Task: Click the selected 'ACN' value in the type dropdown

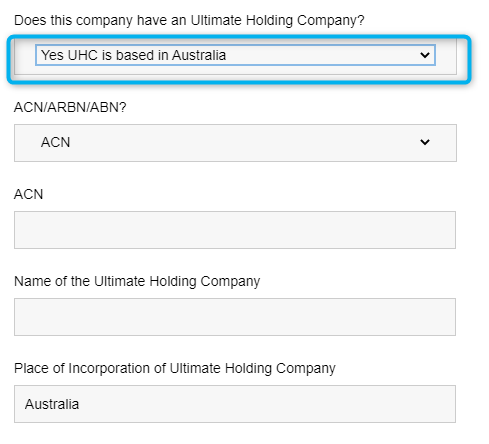Action: (56, 142)
